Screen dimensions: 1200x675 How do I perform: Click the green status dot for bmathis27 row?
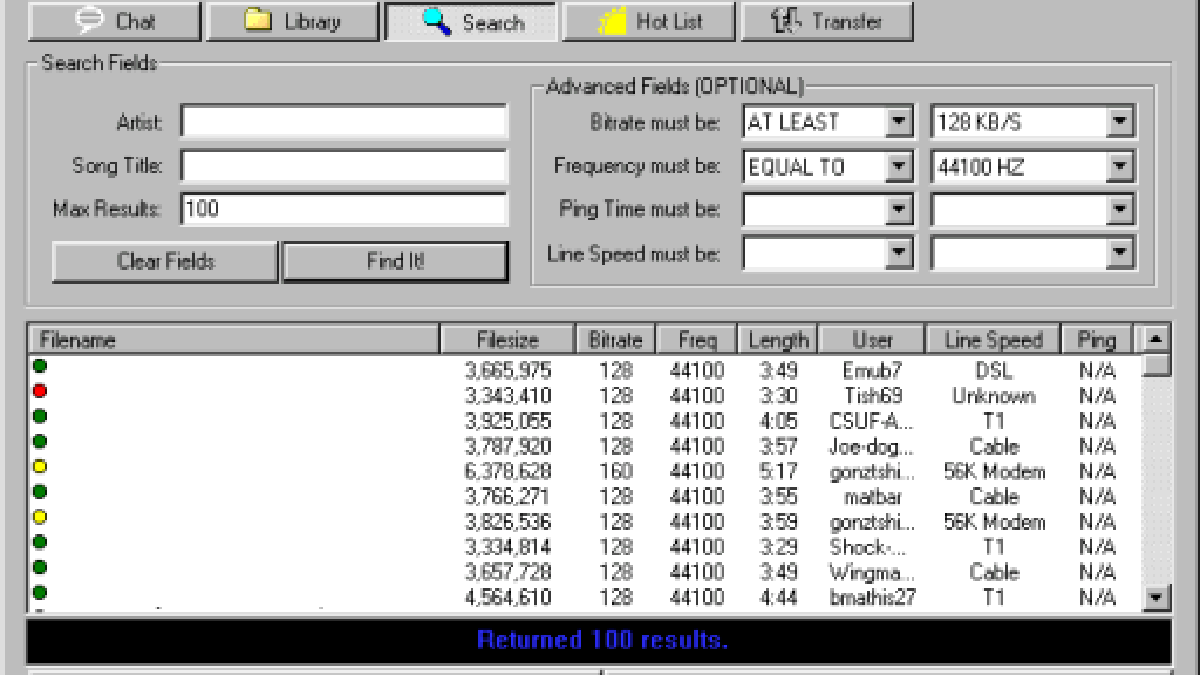(40, 592)
